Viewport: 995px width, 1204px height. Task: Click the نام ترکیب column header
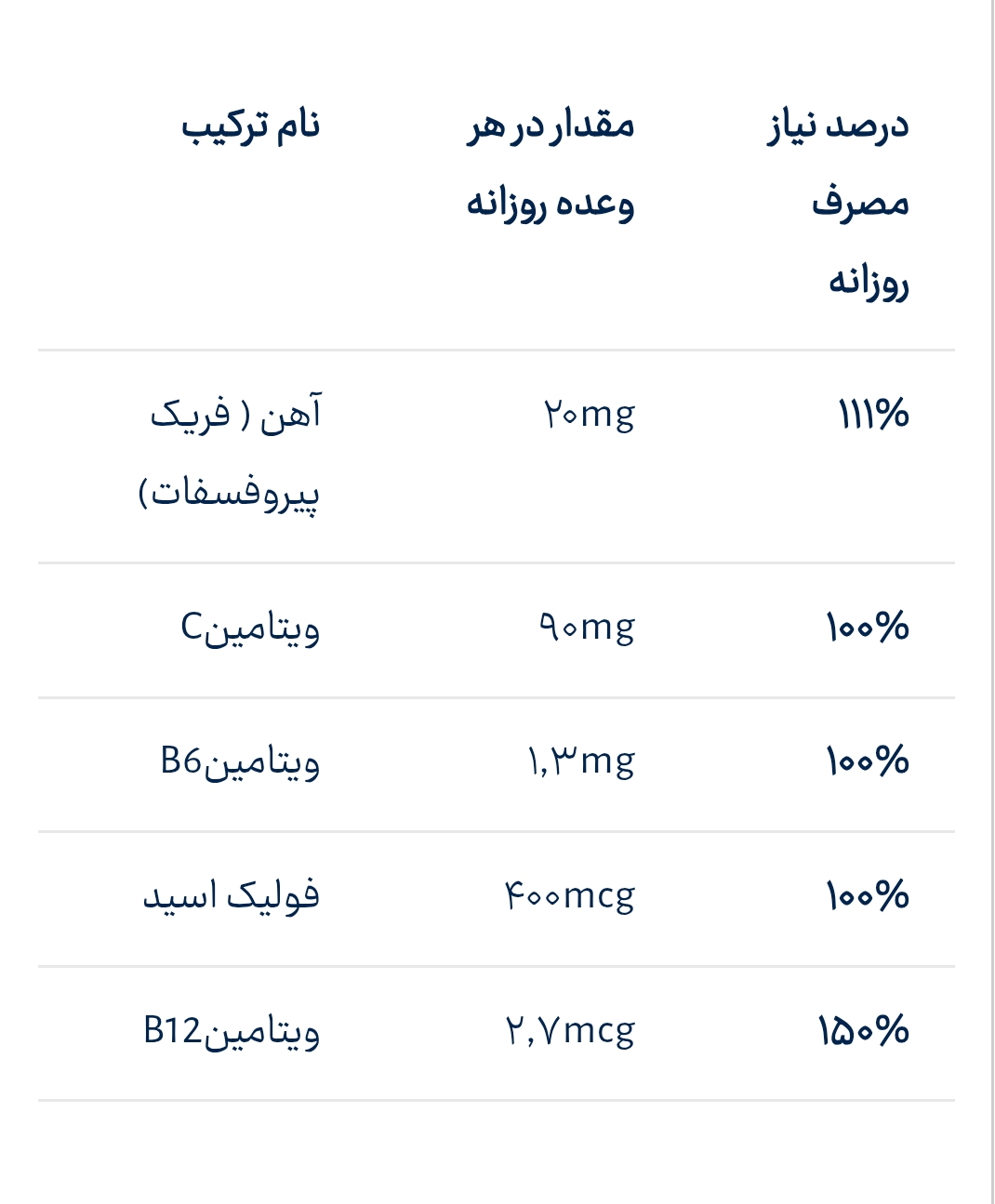251,125
